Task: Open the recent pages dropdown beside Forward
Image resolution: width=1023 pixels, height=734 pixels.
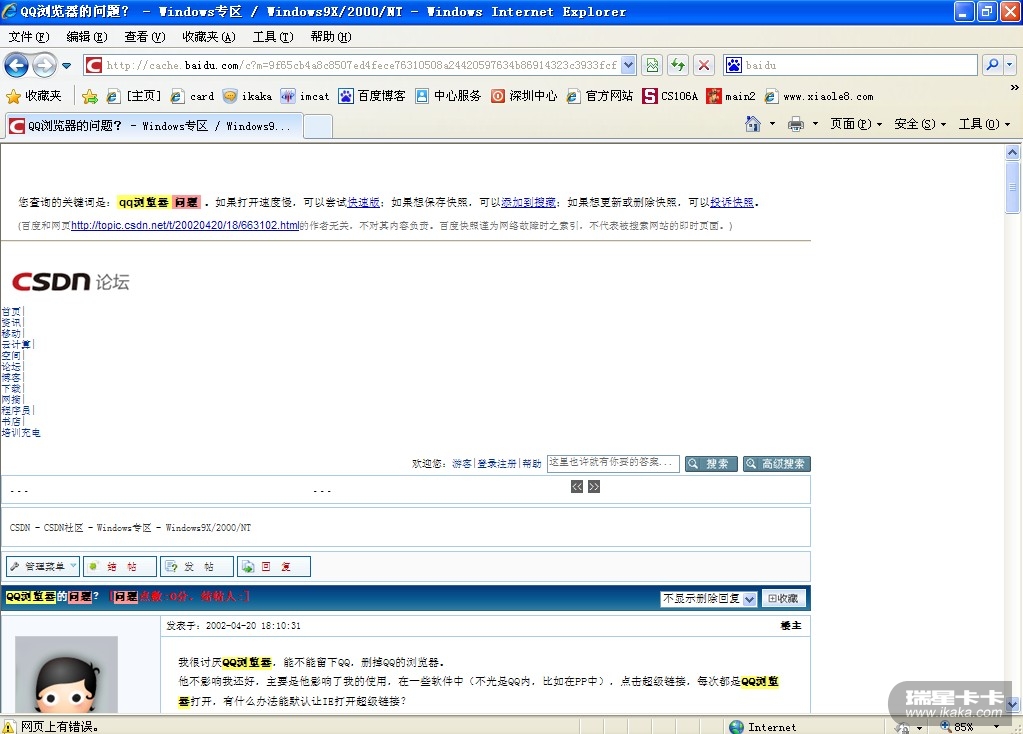Action: click(67, 65)
